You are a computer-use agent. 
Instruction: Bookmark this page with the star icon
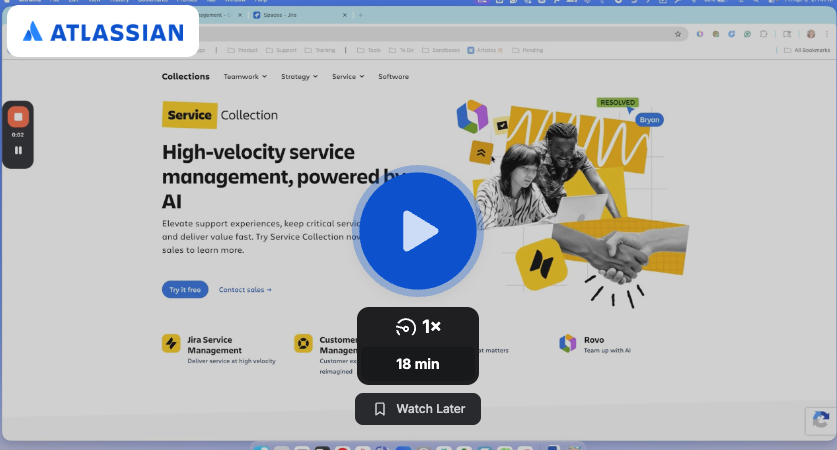(678, 34)
